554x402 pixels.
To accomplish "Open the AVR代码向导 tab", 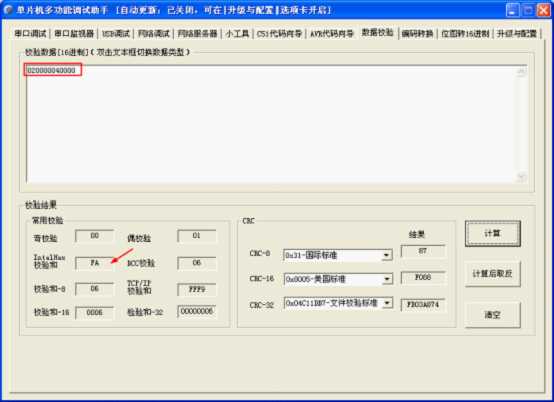I will pos(332,34).
